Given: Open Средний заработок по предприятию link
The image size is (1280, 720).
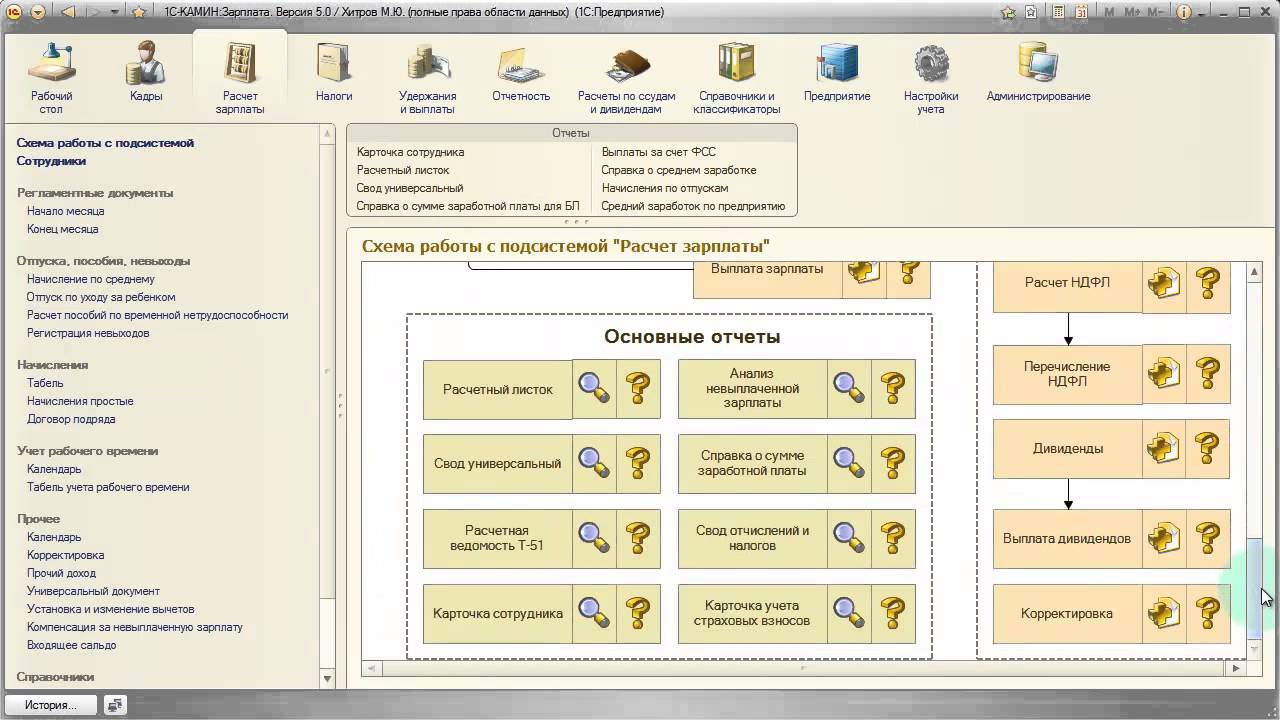Looking at the screenshot, I should [x=693, y=206].
